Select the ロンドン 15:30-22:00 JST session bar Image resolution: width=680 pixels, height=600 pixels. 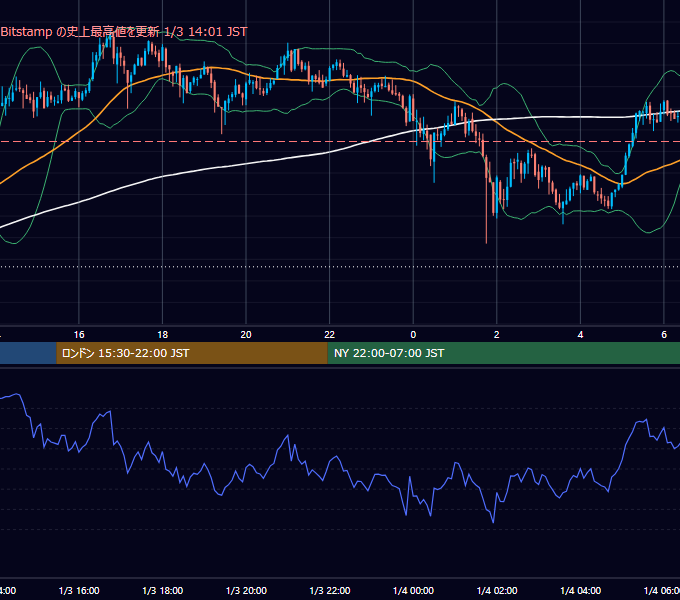pos(192,353)
